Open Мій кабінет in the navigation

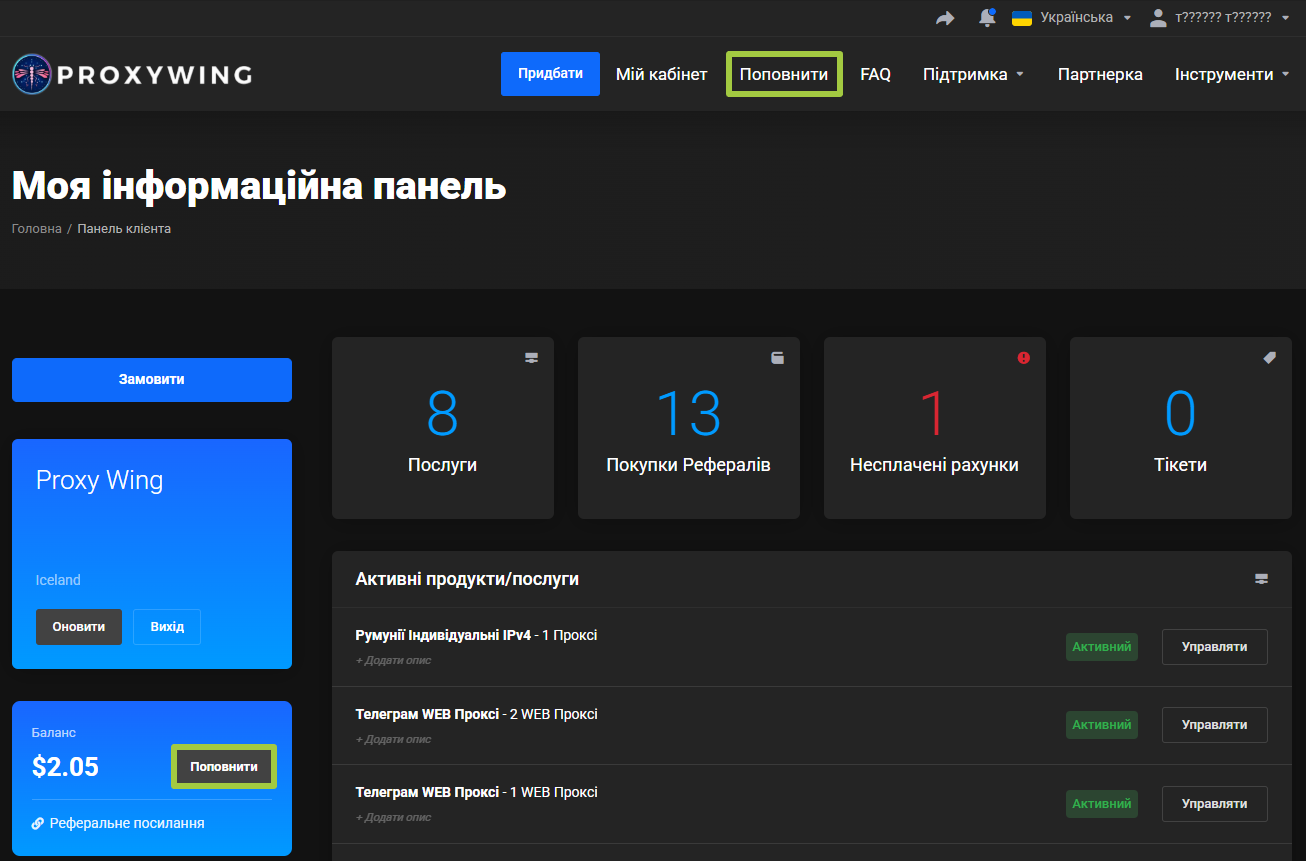(662, 74)
